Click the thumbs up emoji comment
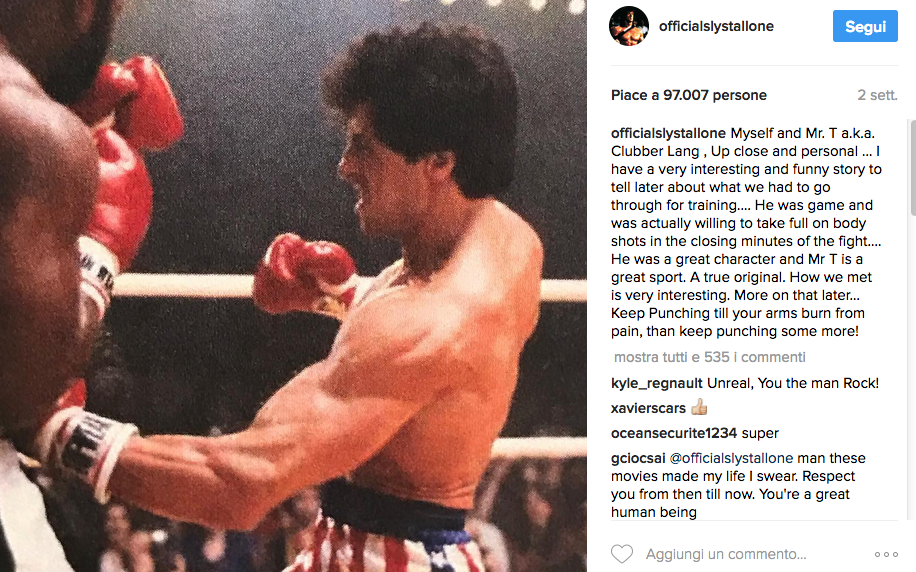The image size is (916, 572). click(x=699, y=407)
